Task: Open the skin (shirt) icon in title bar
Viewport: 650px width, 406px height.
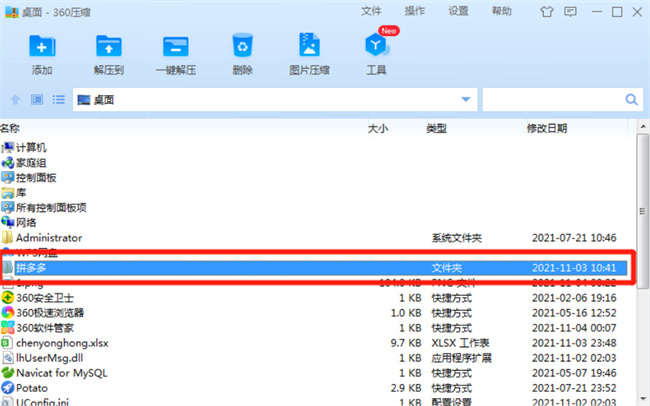Action: (547, 12)
